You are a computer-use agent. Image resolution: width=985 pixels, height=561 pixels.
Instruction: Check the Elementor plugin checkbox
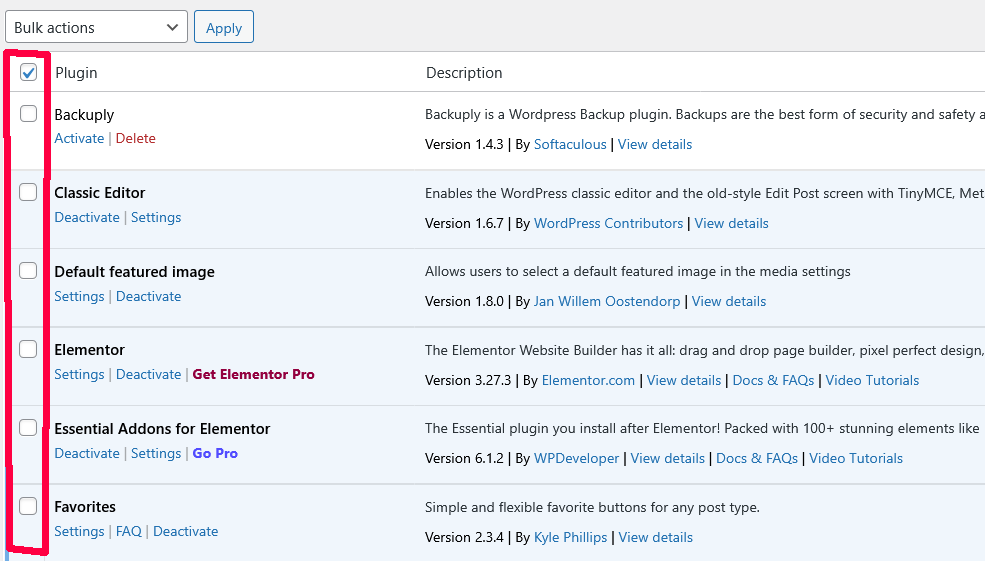point(28,349)
